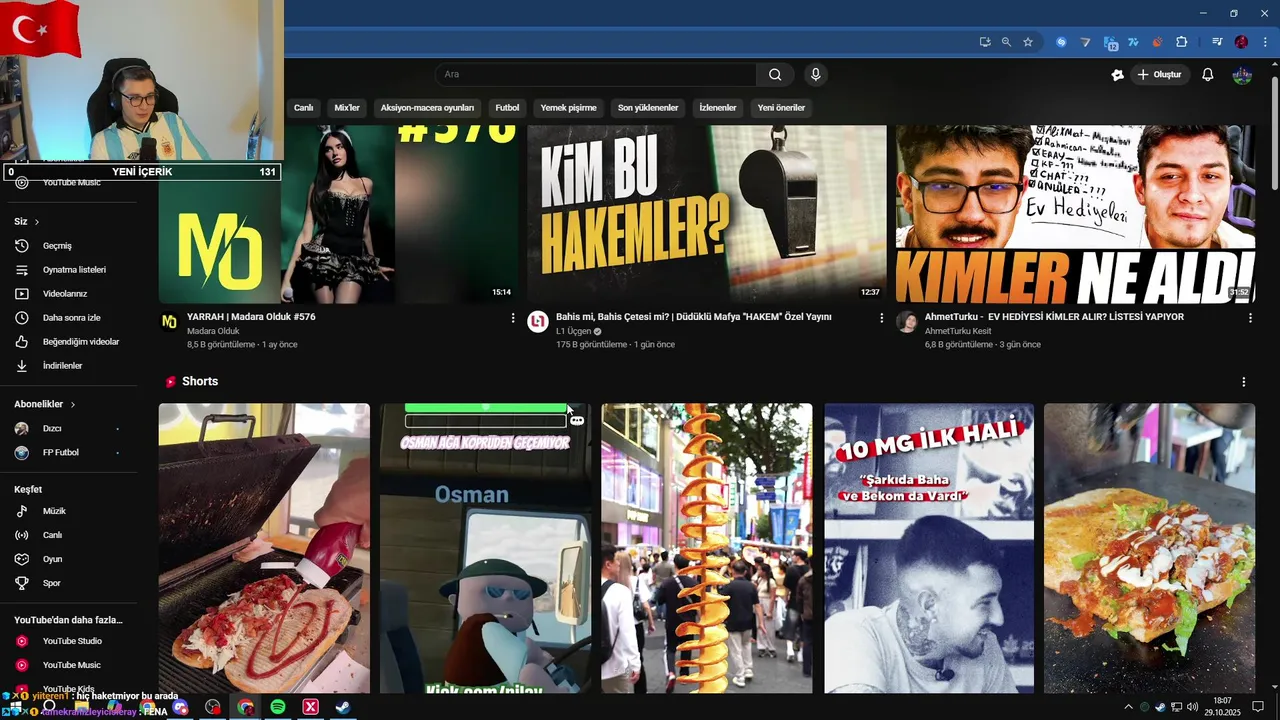Open options for AhmetTurku EV HEDİYESİ video
1280x720 pixels.
[x=1250, y=318]
